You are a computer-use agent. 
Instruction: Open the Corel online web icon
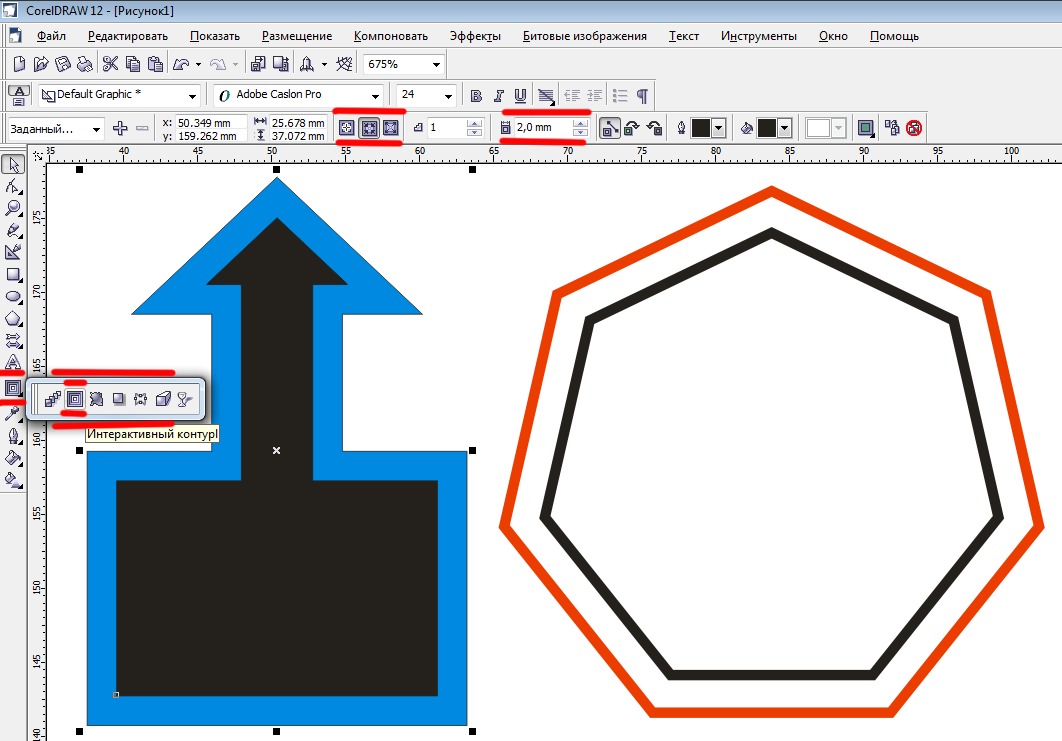click(344, 64)
